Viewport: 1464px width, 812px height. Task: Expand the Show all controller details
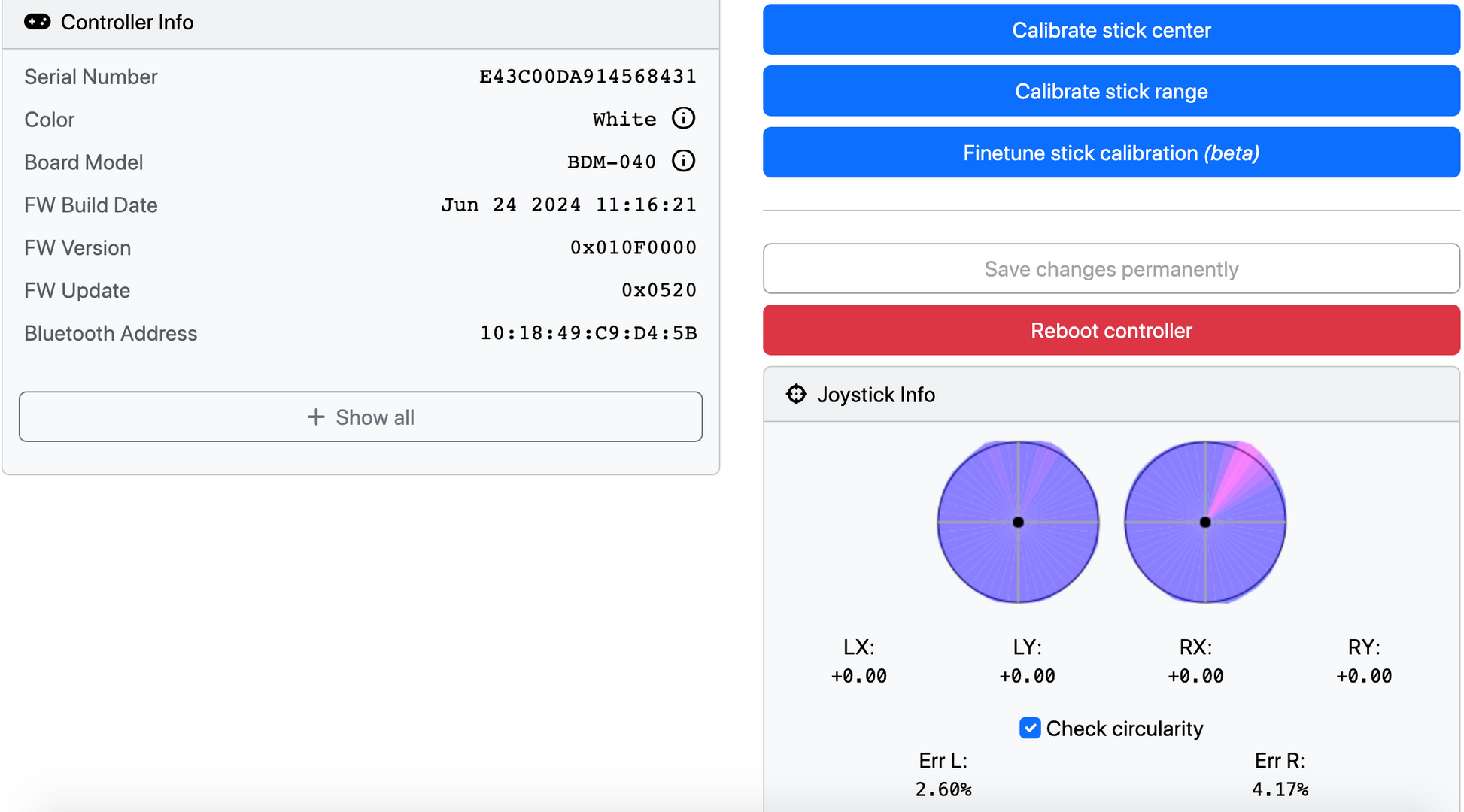click(361, 417)
